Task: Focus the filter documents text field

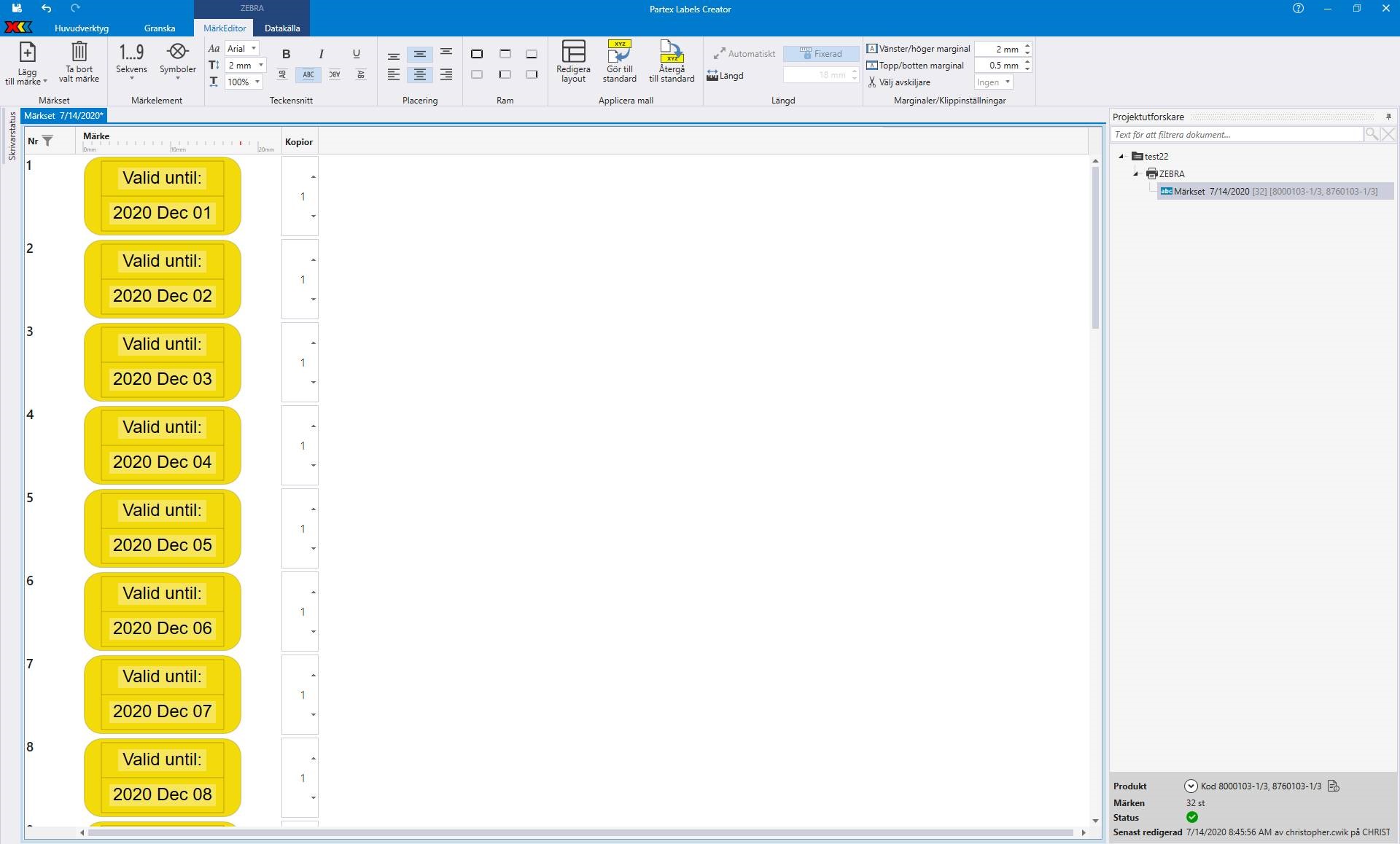Action: [x=1237, y=134]
